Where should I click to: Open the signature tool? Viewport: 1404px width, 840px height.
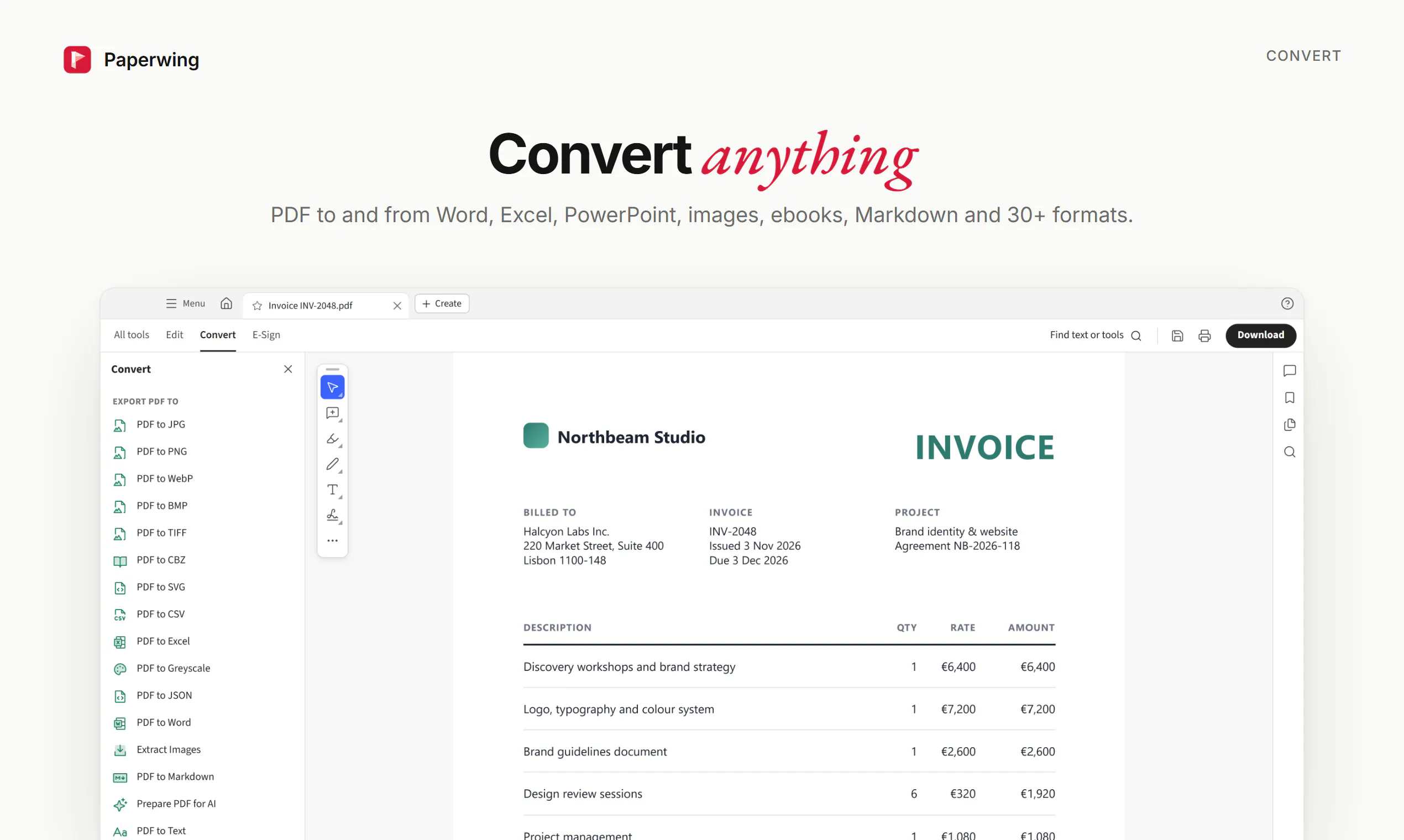332,515
